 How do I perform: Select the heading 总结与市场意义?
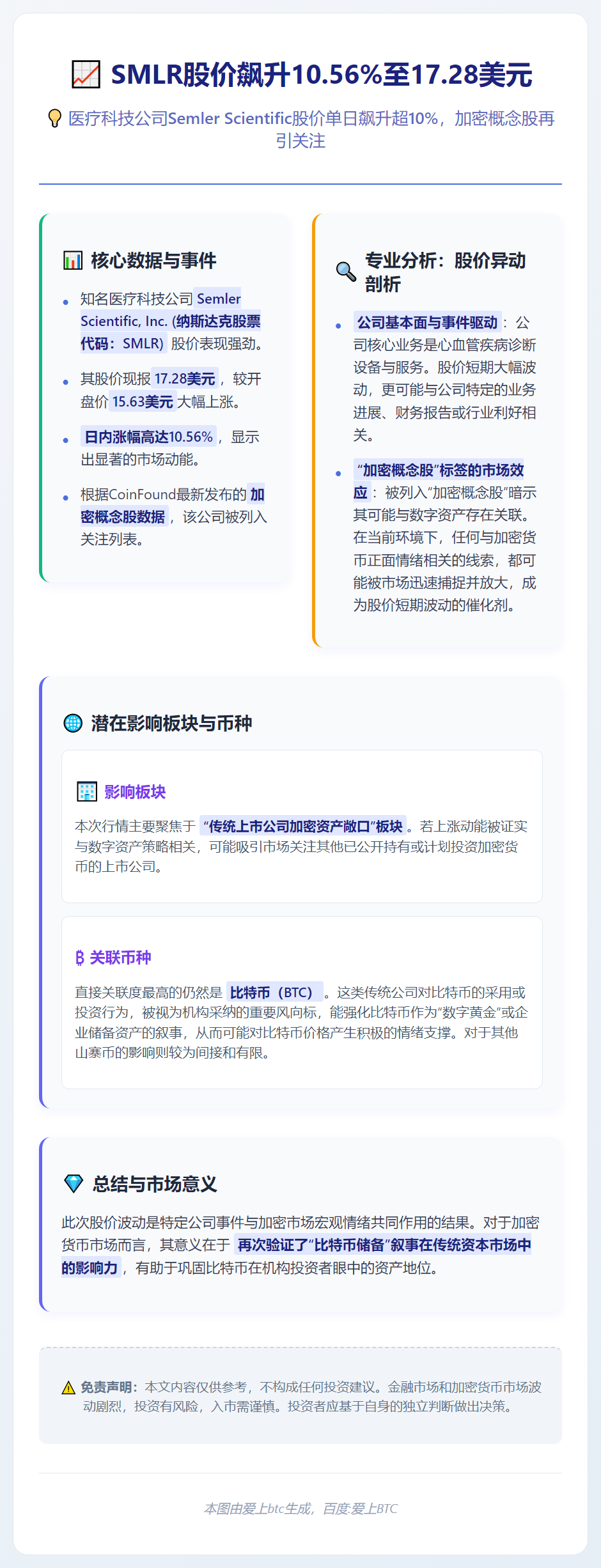[x=155, y=1184]
